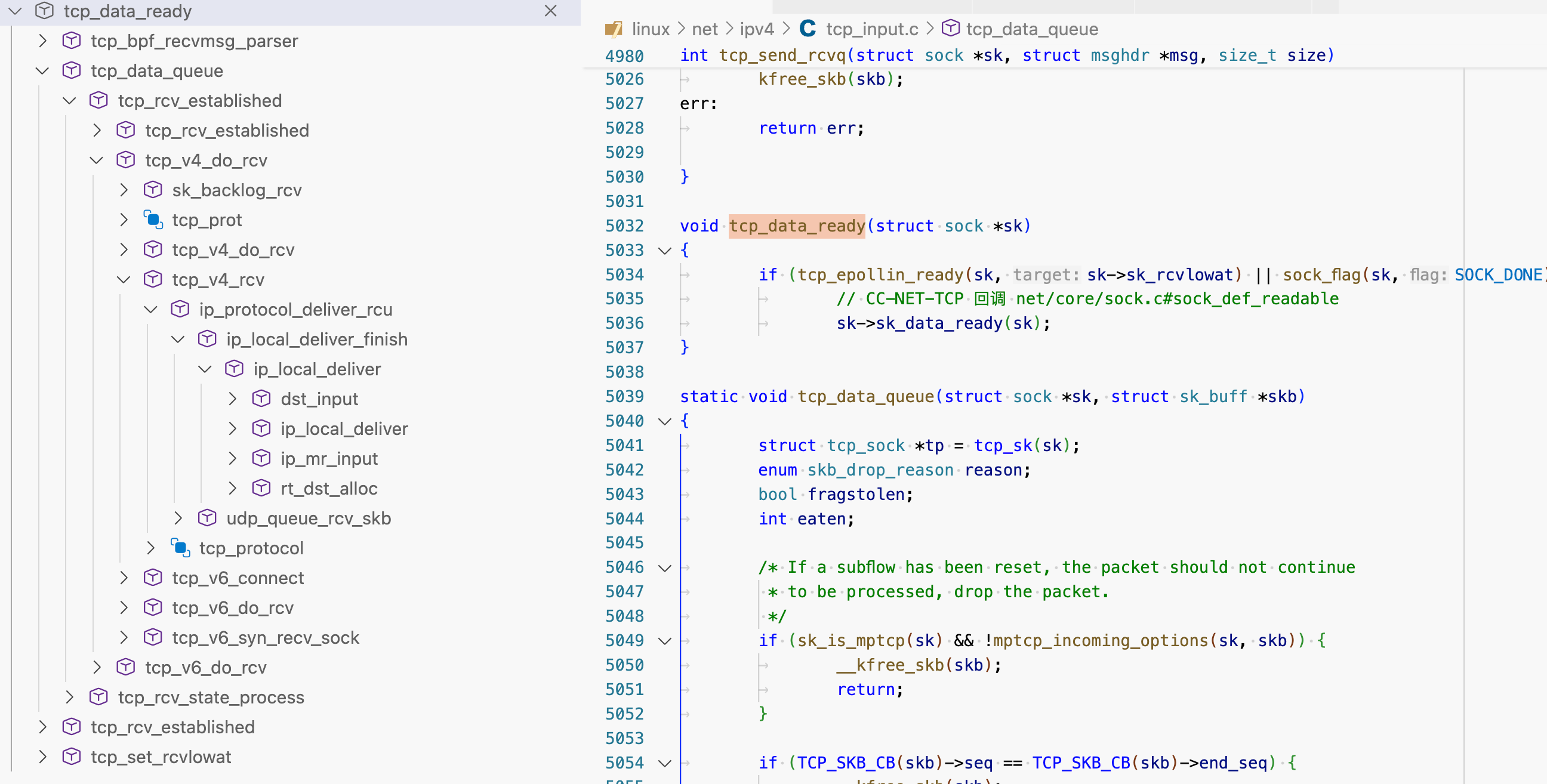Click the udp_queue_rcv_skb function icon
The width and height of the screenshot is (1547, 784).
coord(207,517)
